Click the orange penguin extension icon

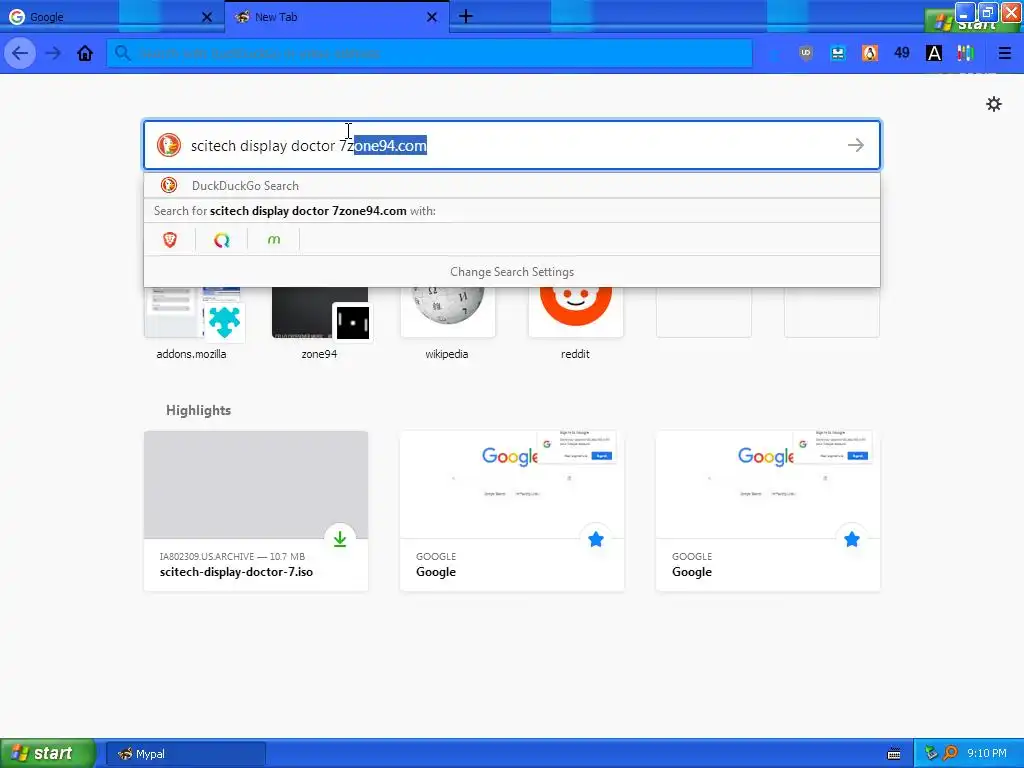pos(870,53)
